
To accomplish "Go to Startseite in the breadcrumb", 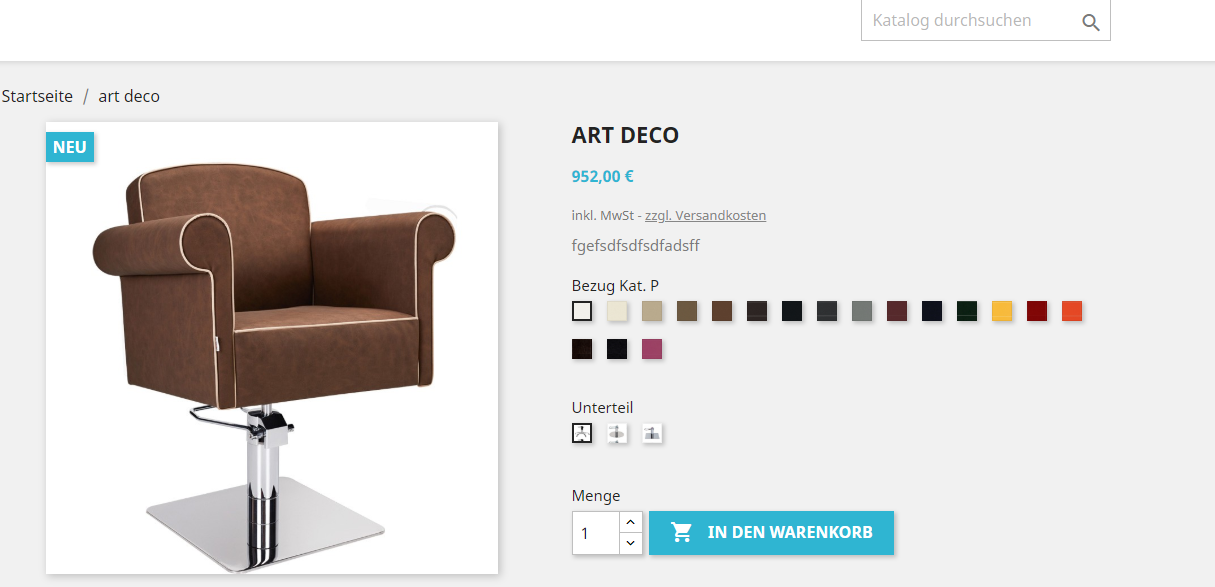I will click(x=37, y=96).
